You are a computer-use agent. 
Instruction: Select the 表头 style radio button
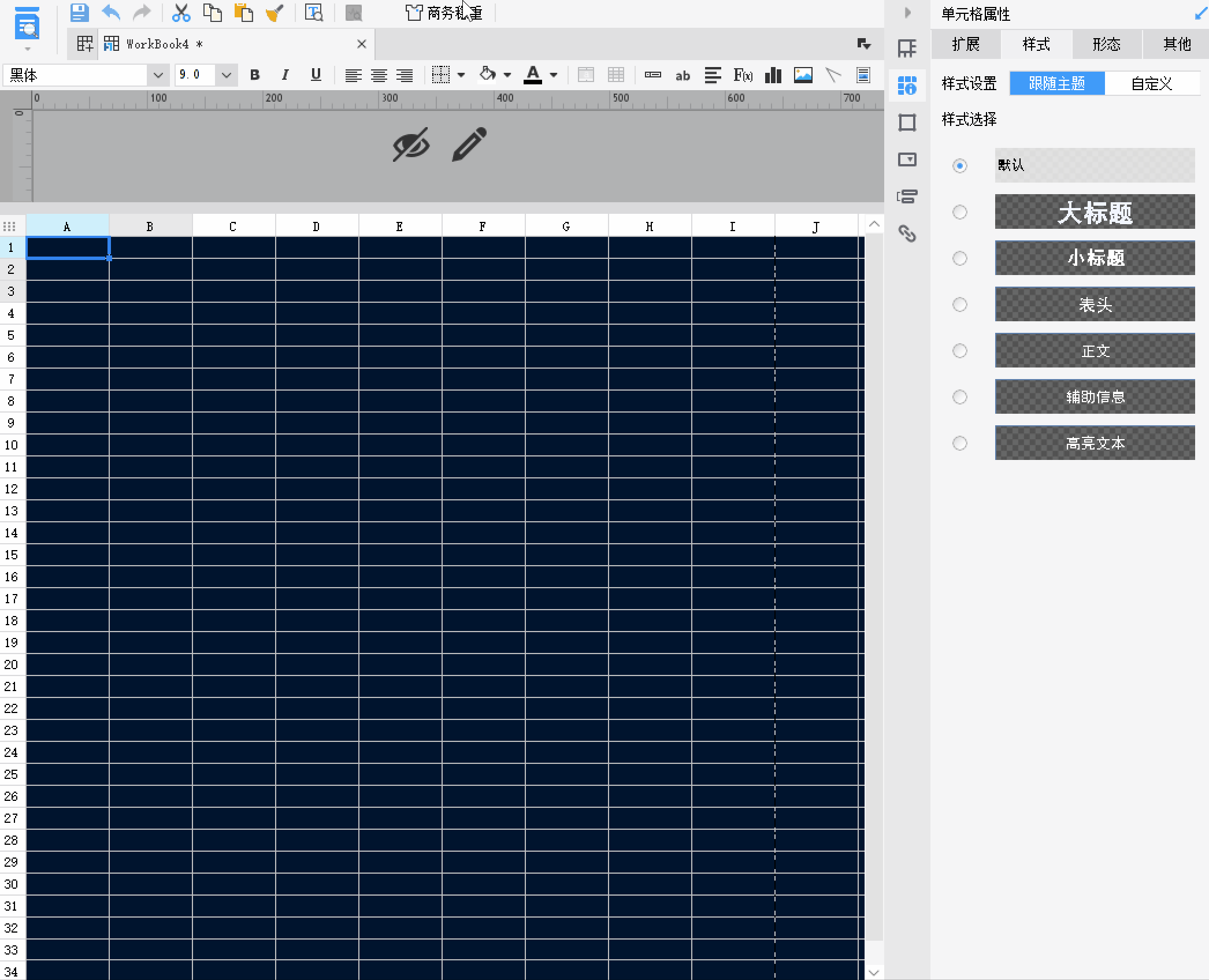pyautogui.click(x=959, y=305)
